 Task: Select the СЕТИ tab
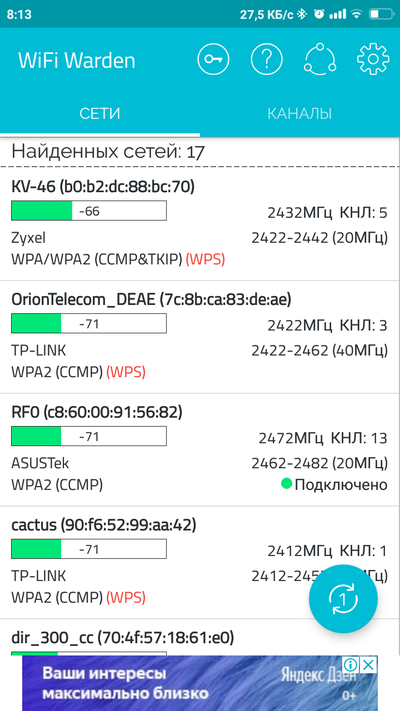pos(100,113)
